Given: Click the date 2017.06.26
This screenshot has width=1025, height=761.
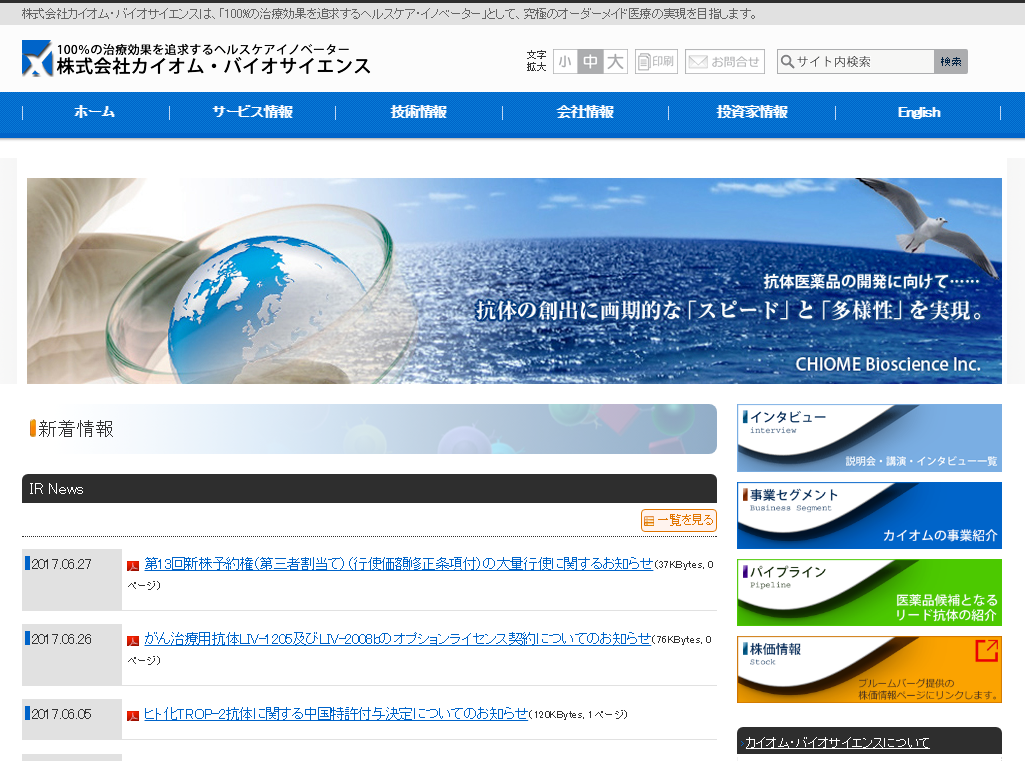Looking at the screenshot, I should point(61,639).
